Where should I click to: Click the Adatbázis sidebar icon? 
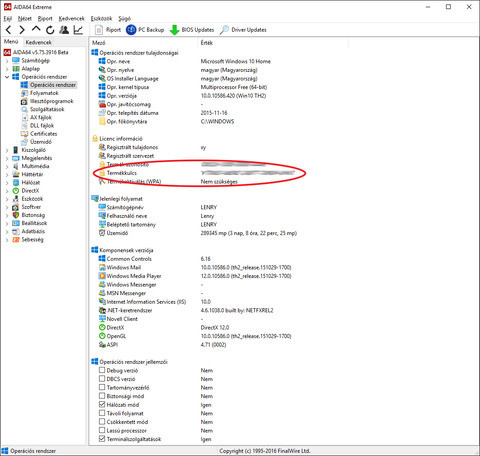16,231
